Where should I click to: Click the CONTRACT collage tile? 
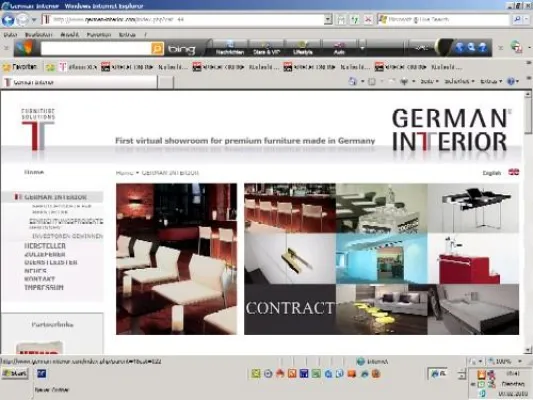pos(290,309)
